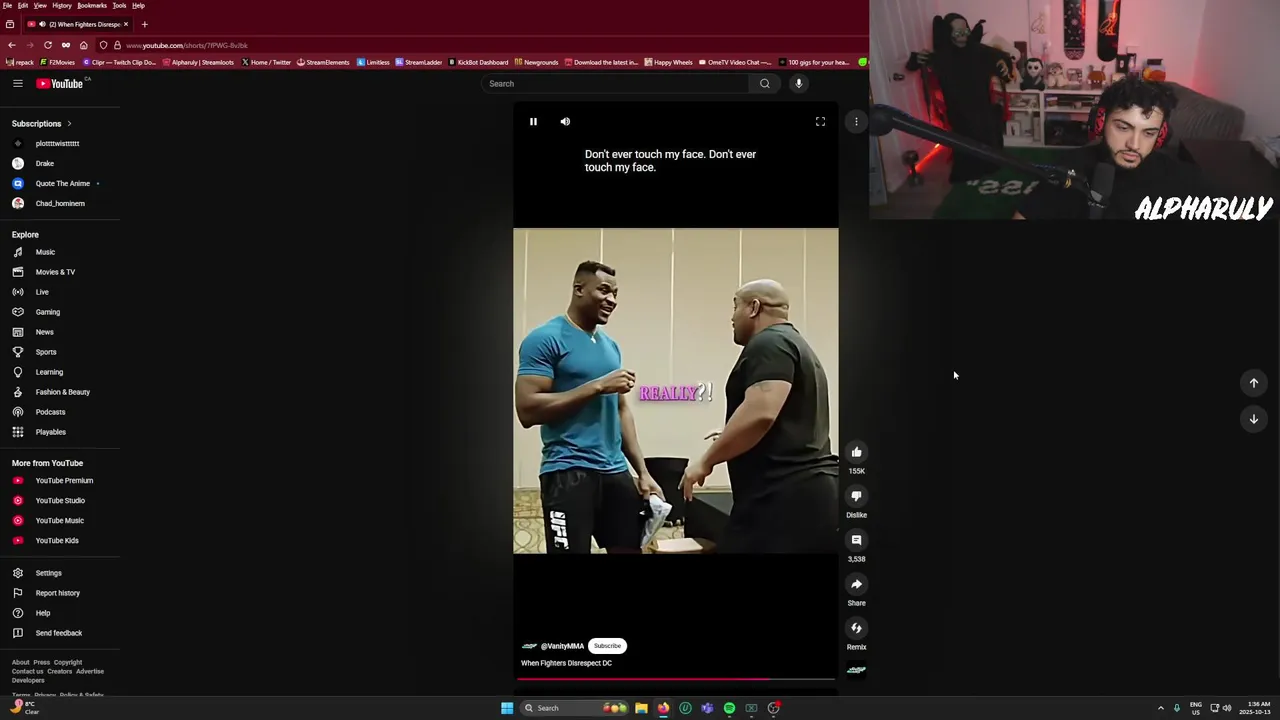Open the News category

tap(45, 332)
